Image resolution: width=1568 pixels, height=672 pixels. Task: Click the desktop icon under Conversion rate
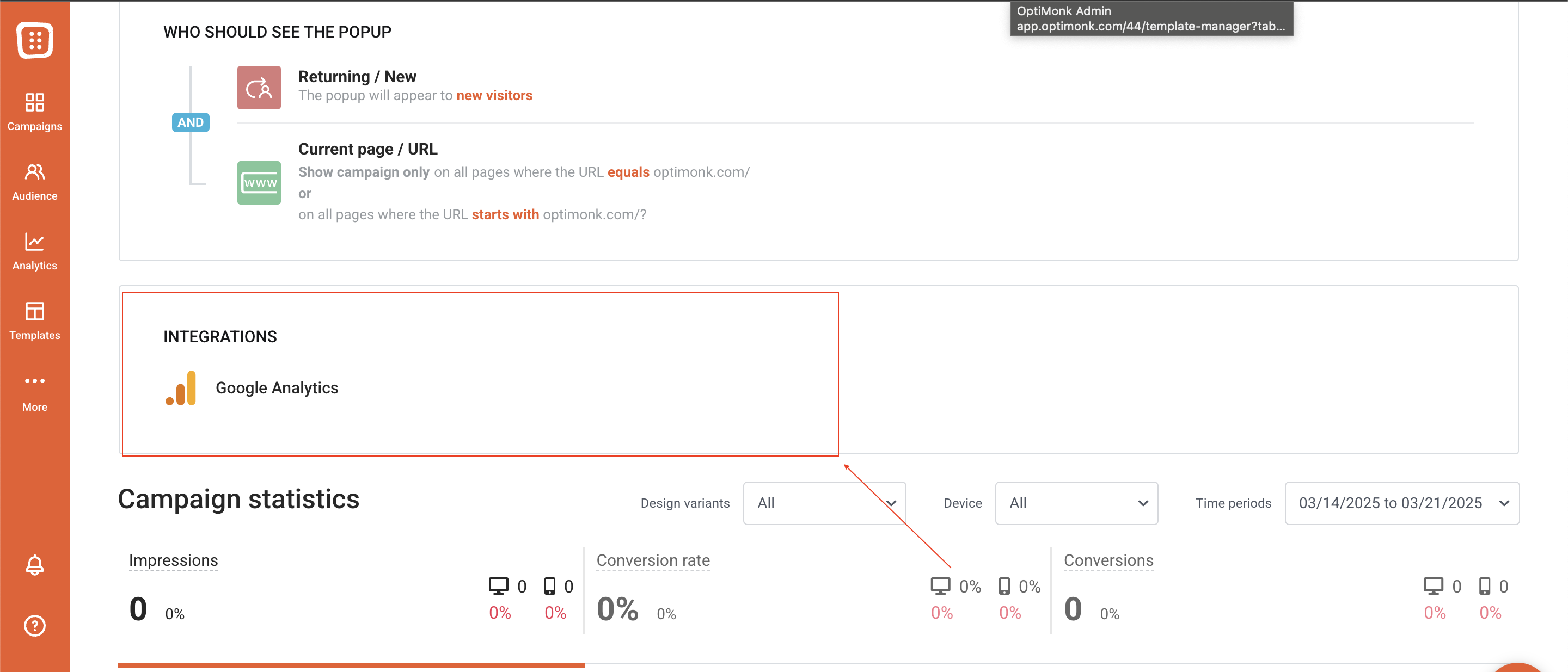940,586
